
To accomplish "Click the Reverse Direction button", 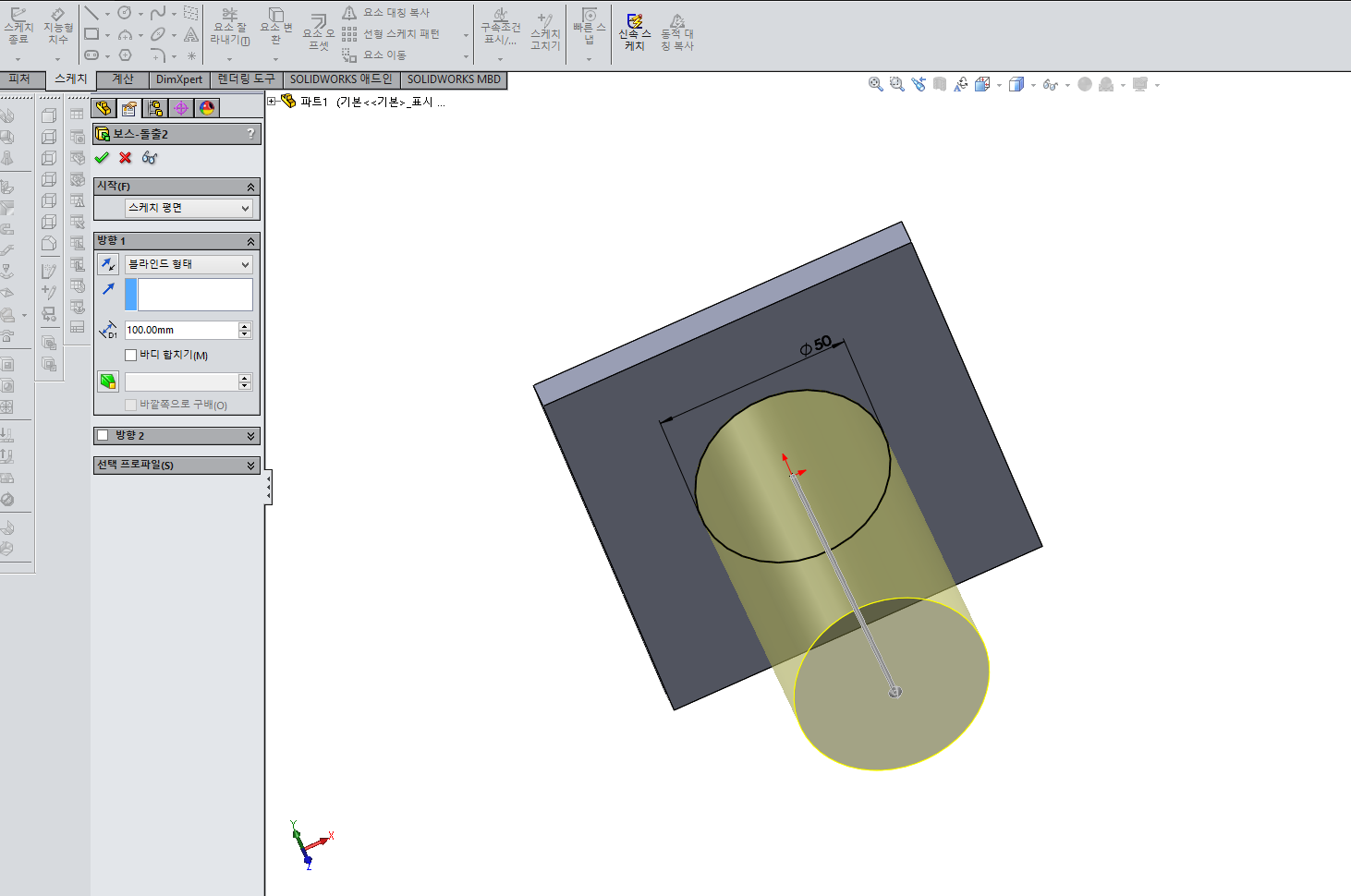I will point(108,264).
